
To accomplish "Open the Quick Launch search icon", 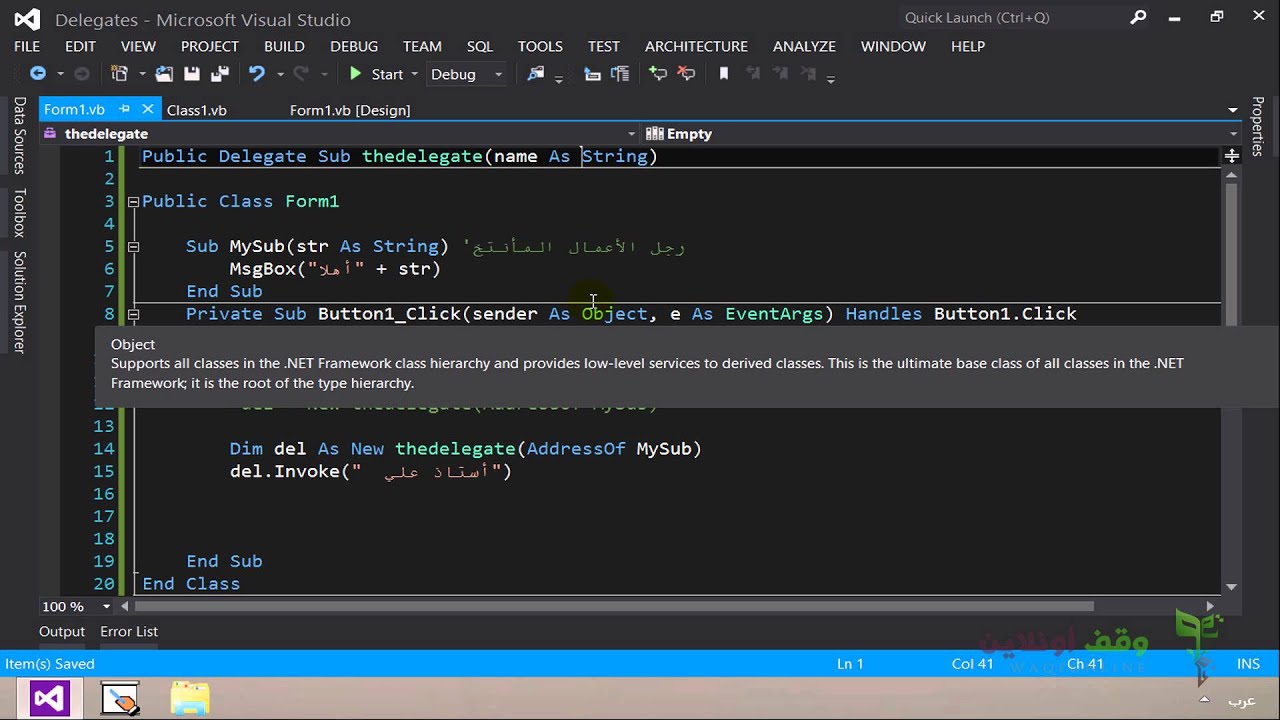I will (x=1139, y=18).
